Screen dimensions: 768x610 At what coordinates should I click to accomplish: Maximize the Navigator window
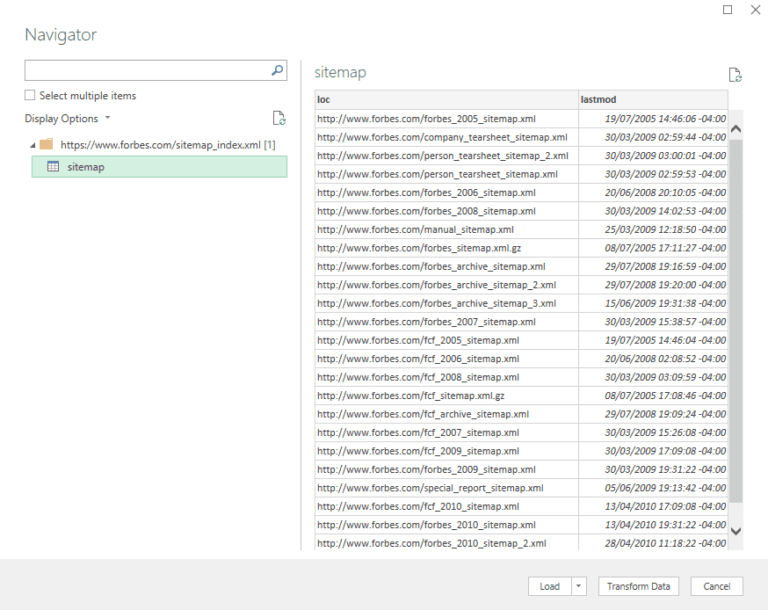pyautogui.click(x=727, y=9)
